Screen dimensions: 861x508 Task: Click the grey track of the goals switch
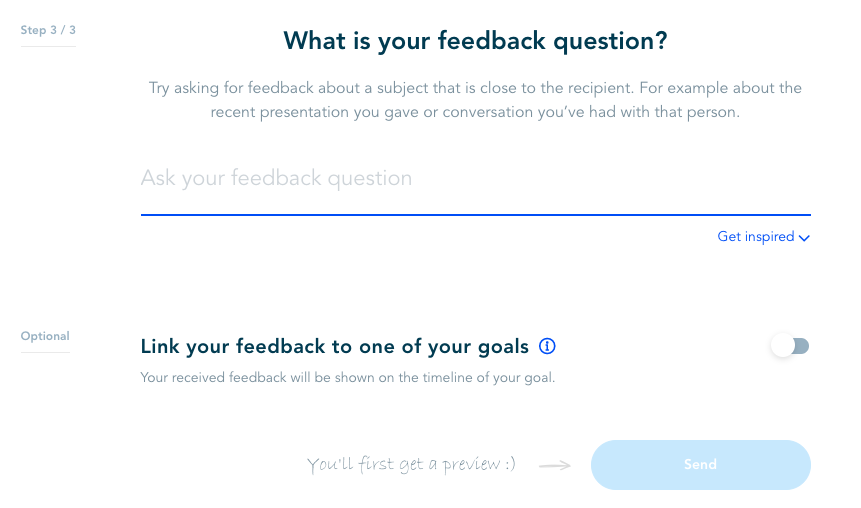point(802,346)
